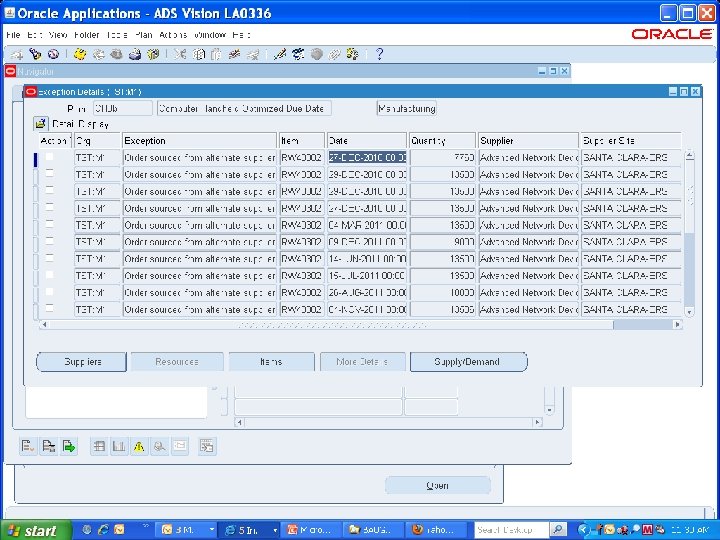Open the Window menu
Image resolution: width=720 pixels, height=540 pixels.
[x=210, y=35]
